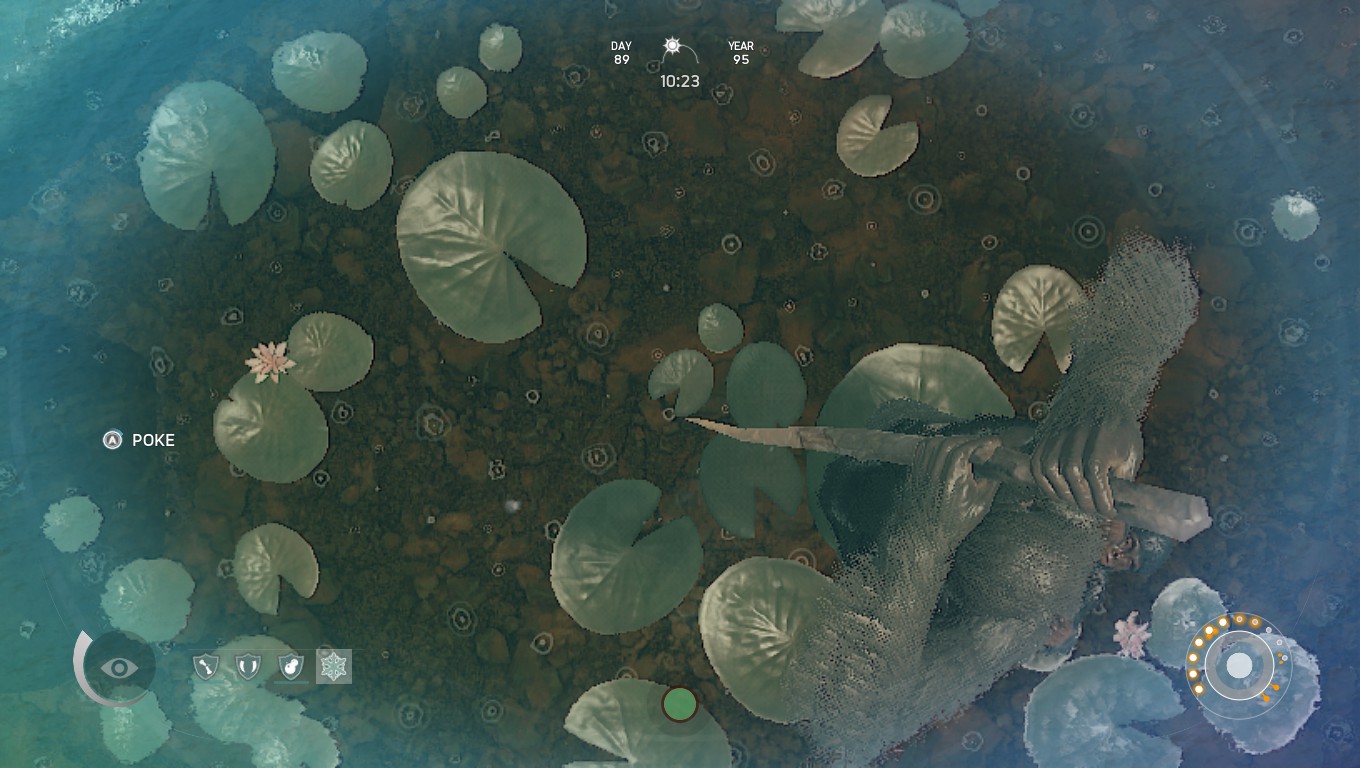
Task: Click the POKE action label
Action: [x=153, y=440]
